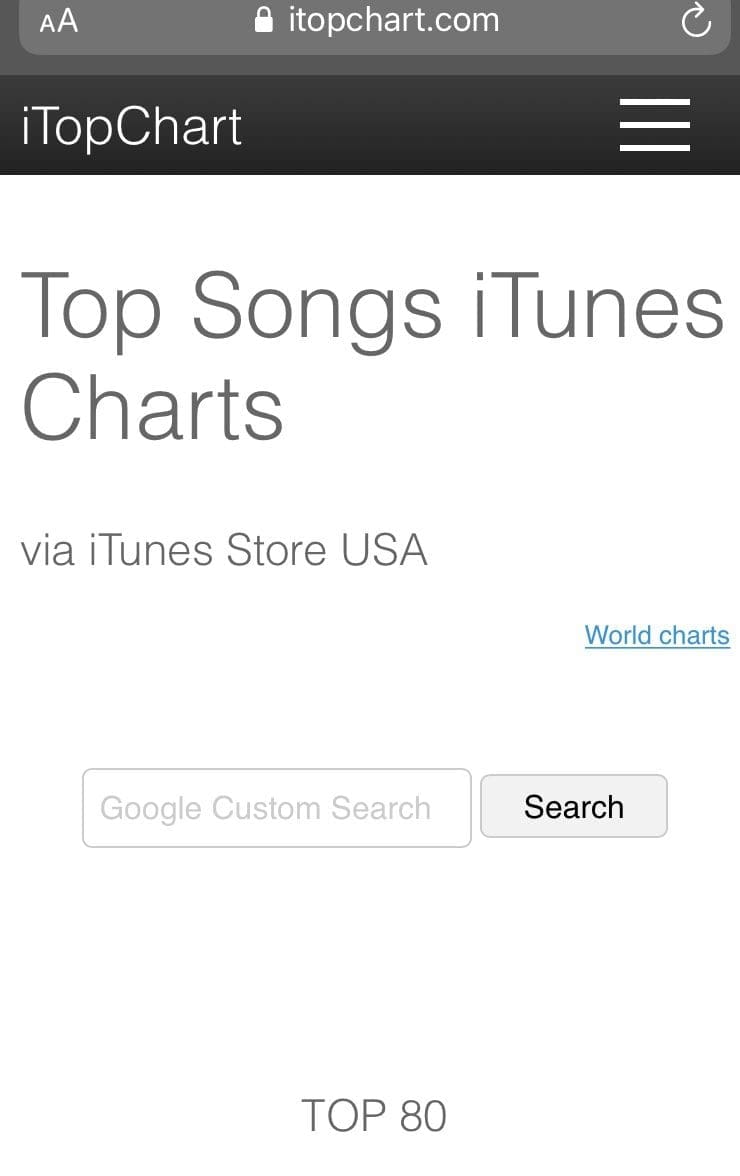The image size is (740, 1176).
Task: Click the via iTunes Store USA subtitle
Action: [224, 550]
